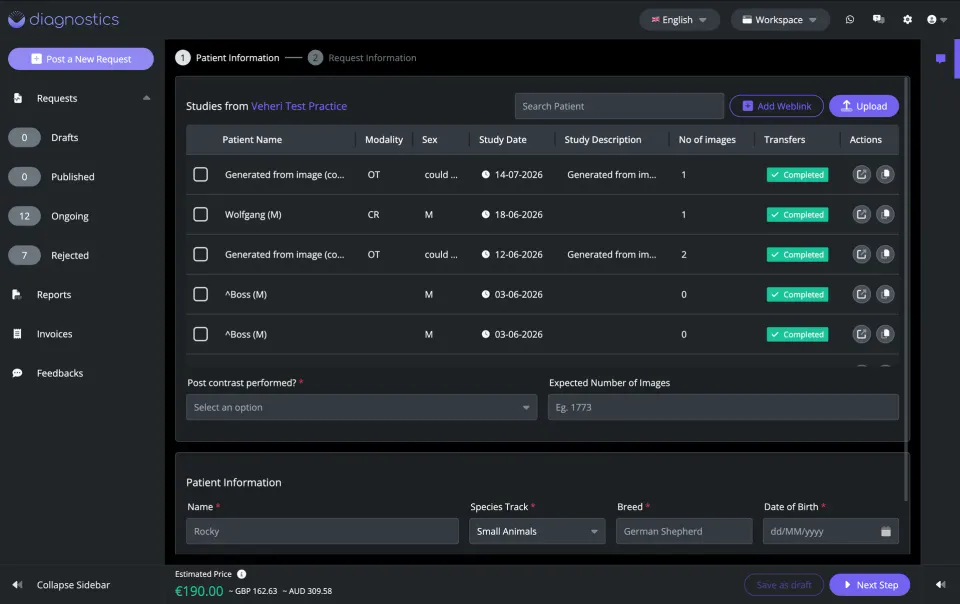Open Published requests list

tap(72, 176)
